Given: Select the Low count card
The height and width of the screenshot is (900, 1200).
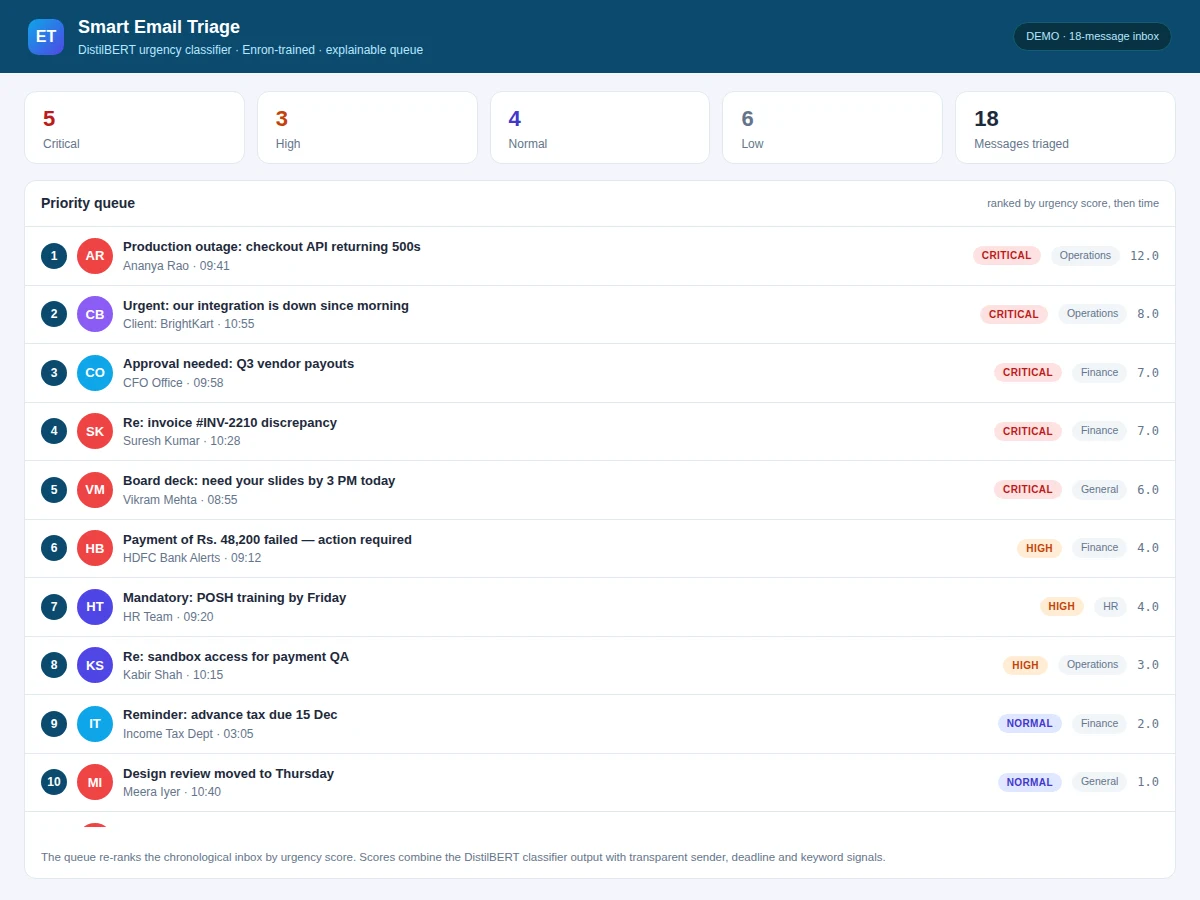Looking at the screenshot, I should [833, 128].
